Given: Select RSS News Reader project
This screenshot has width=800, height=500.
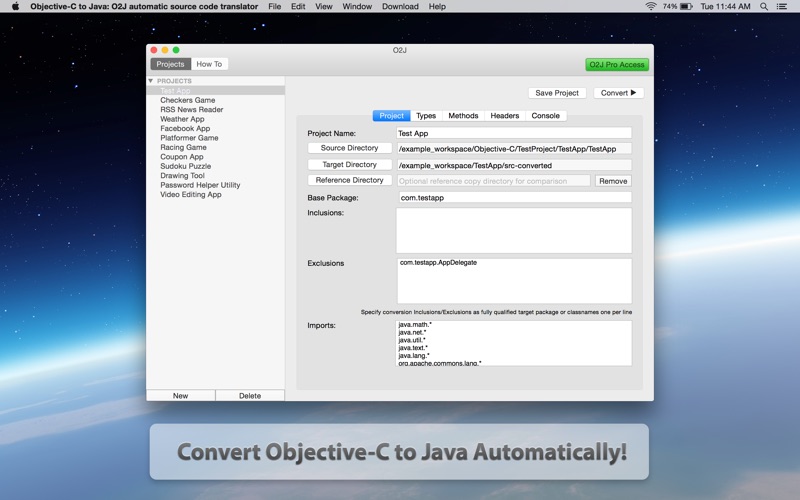Looking at the screenshot, I should coord(215,109).
